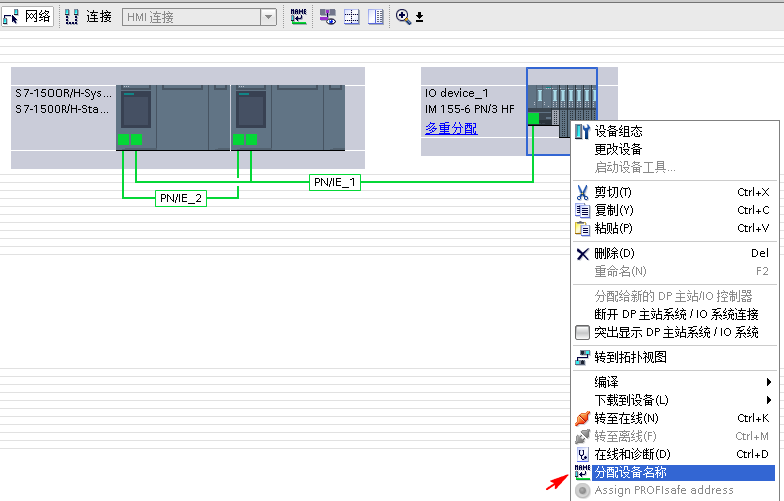Click the Network (网络) toolbar button
The width and height of the screenshot is (784, 501).
pos(28,16)
